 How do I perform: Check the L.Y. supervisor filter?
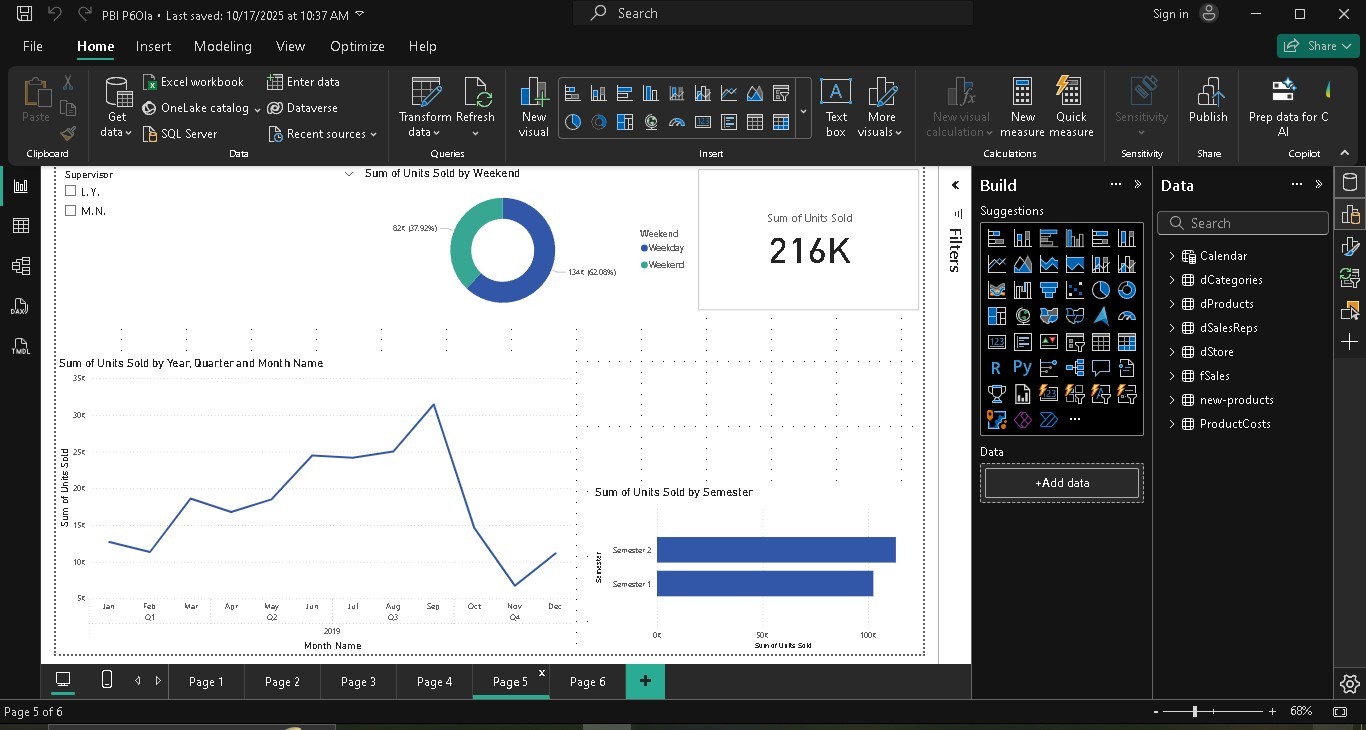pyautogui.click(x=70, y=191)
